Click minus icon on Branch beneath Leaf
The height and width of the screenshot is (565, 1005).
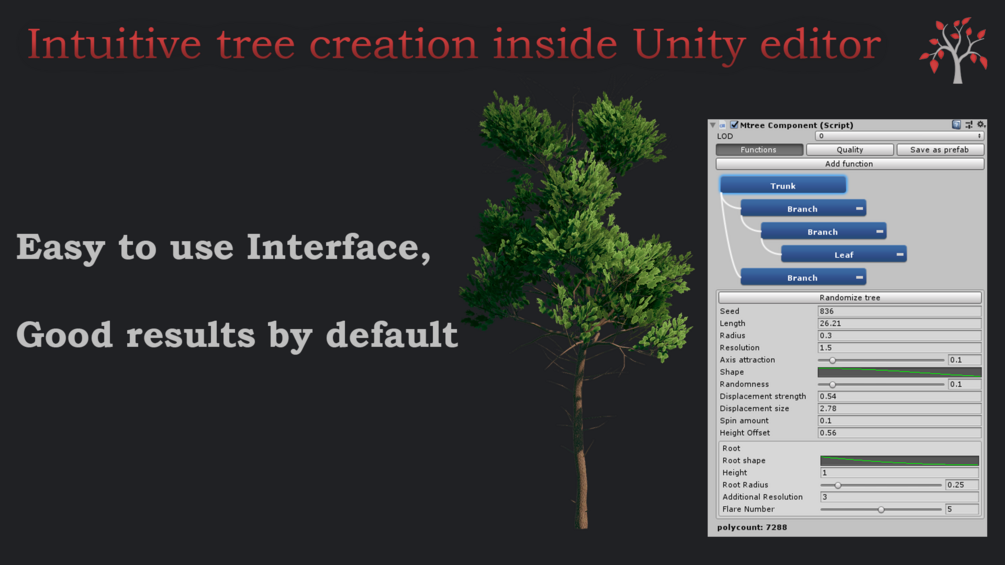860,277
